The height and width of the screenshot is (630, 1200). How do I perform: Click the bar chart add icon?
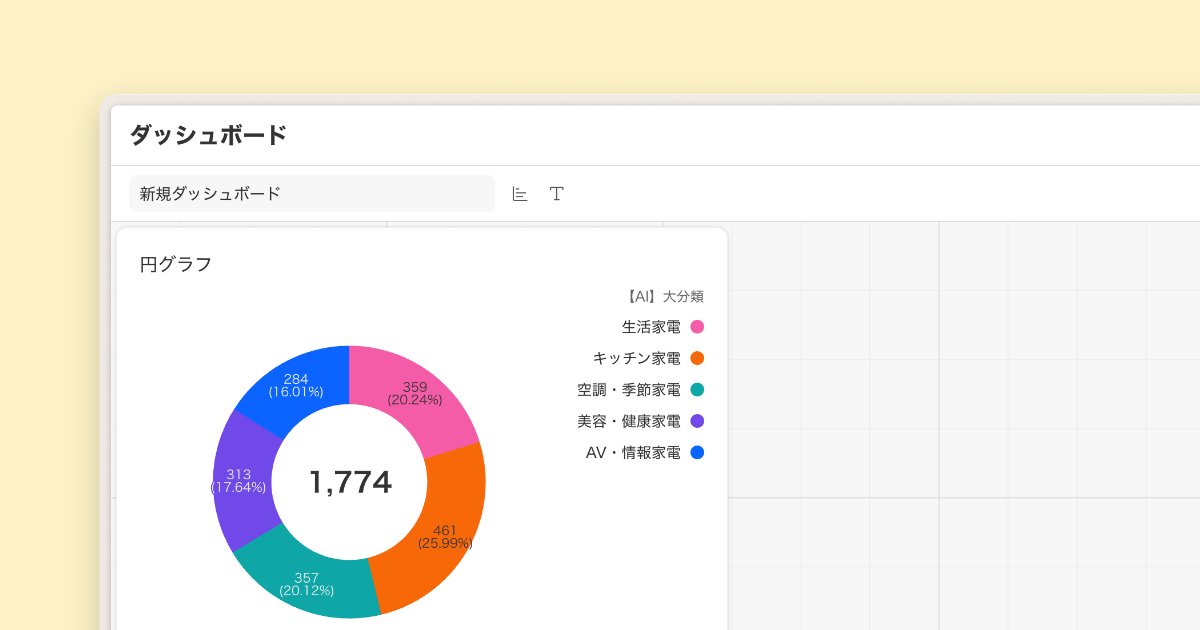coord(520,194)
